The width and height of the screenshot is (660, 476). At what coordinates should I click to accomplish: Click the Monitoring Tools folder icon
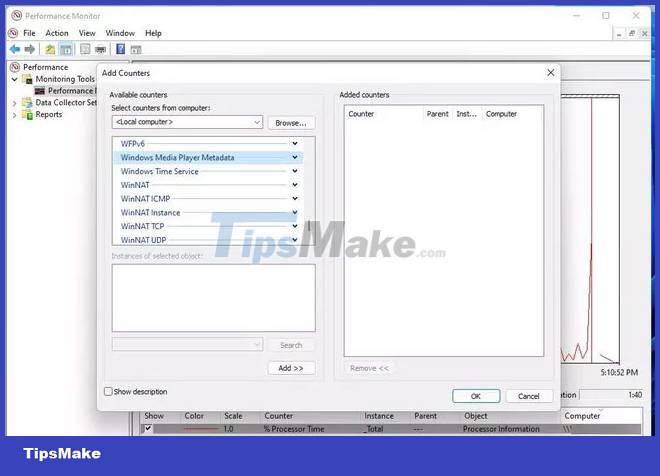tap(27, 79)
